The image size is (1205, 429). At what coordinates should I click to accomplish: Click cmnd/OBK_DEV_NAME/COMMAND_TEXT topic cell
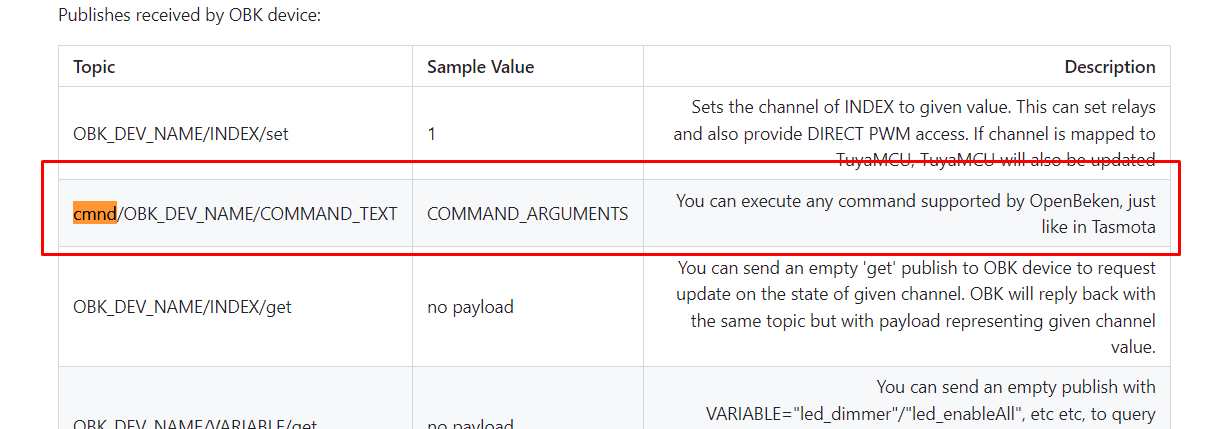click(x=235, y=213)
